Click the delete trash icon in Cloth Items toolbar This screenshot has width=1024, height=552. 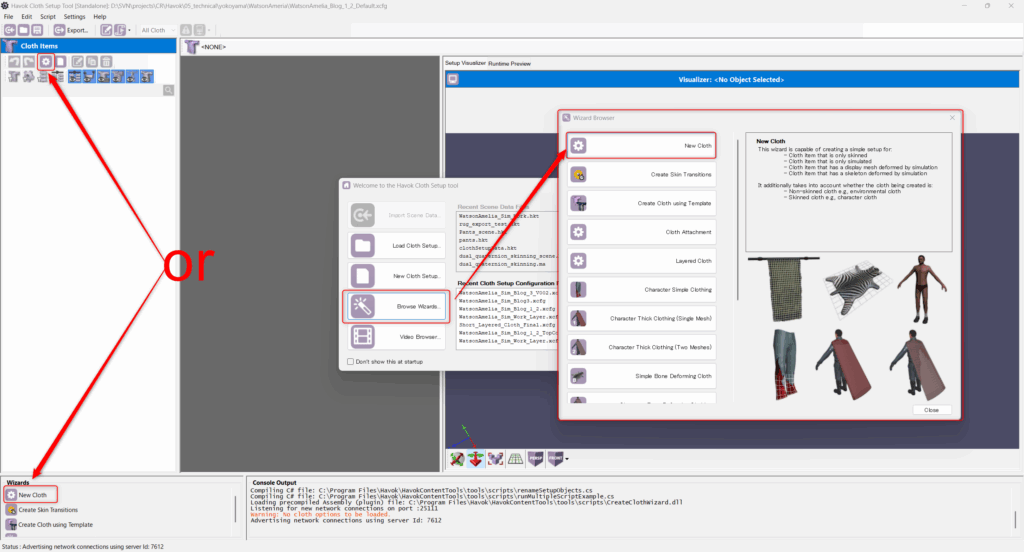pos(106,61)
